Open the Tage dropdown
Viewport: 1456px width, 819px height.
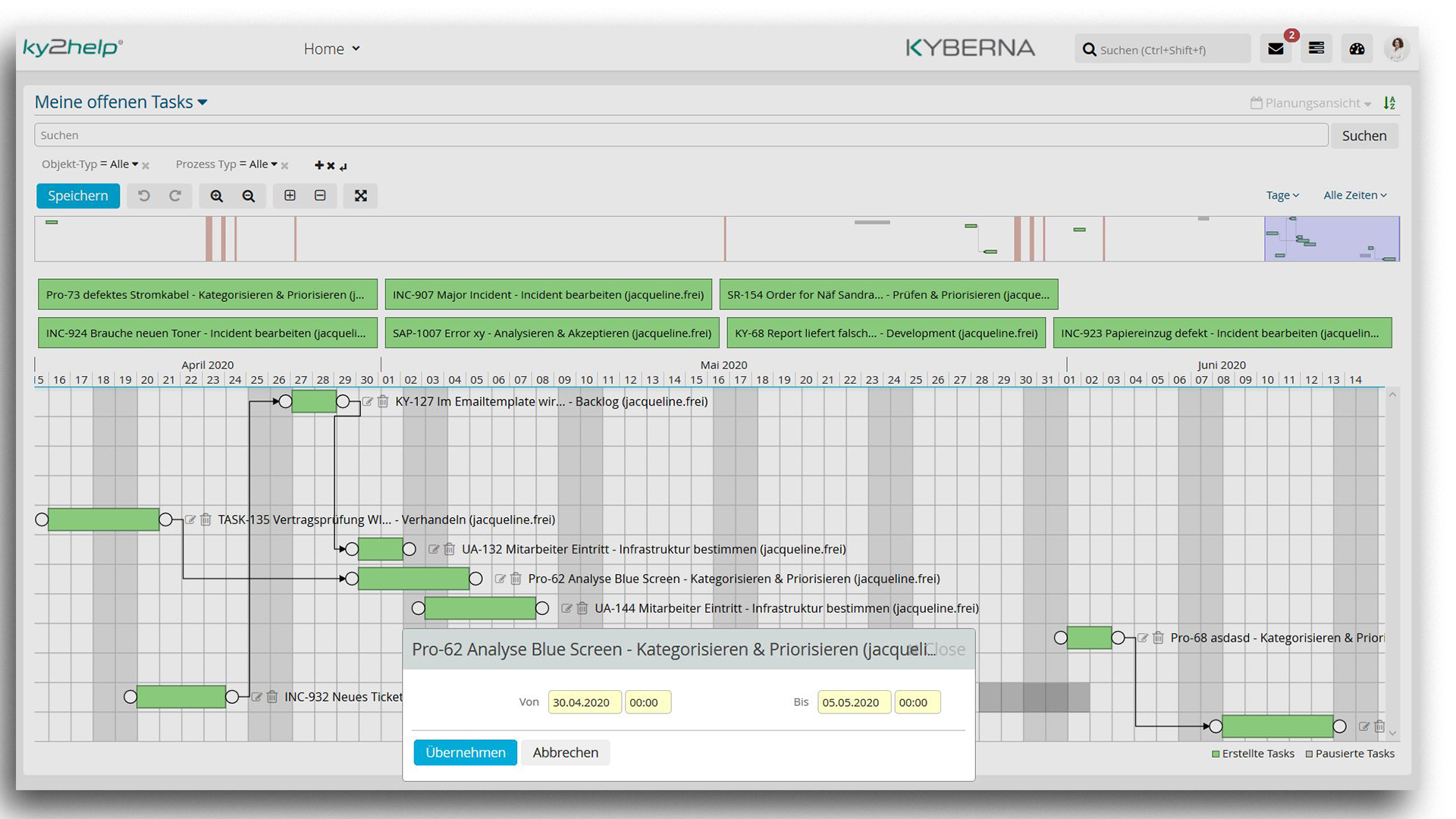[1282, 195]
